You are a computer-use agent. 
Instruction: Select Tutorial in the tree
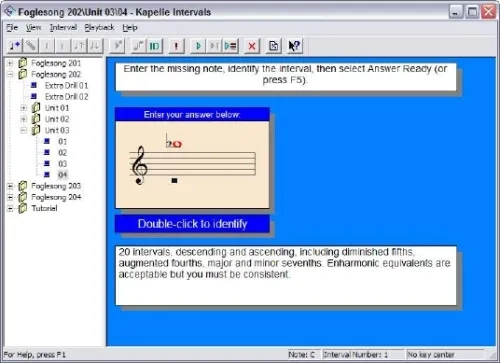click(44, 208)
